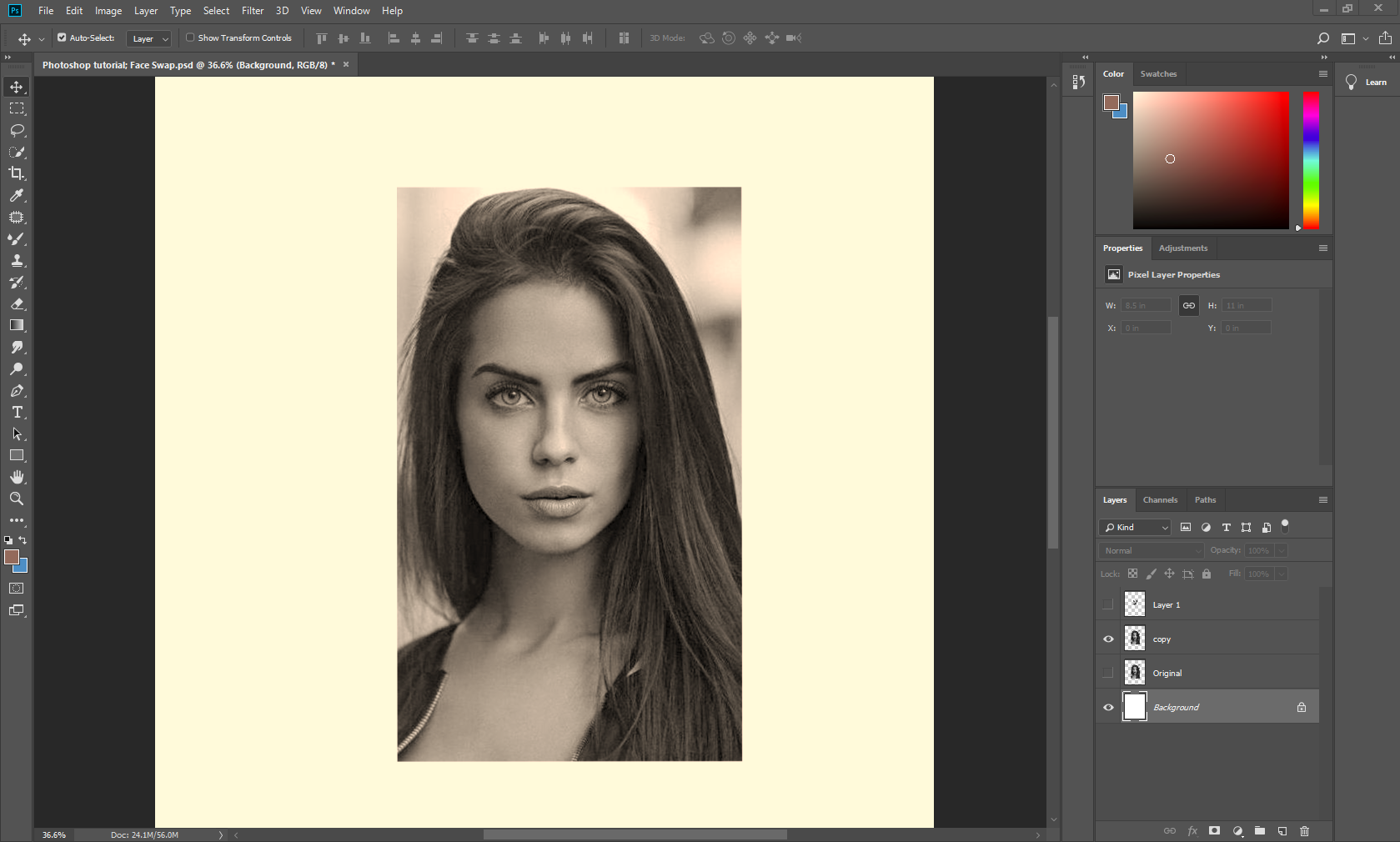
Task: Select the Smudge tool
Action: (x=17, y=347)
